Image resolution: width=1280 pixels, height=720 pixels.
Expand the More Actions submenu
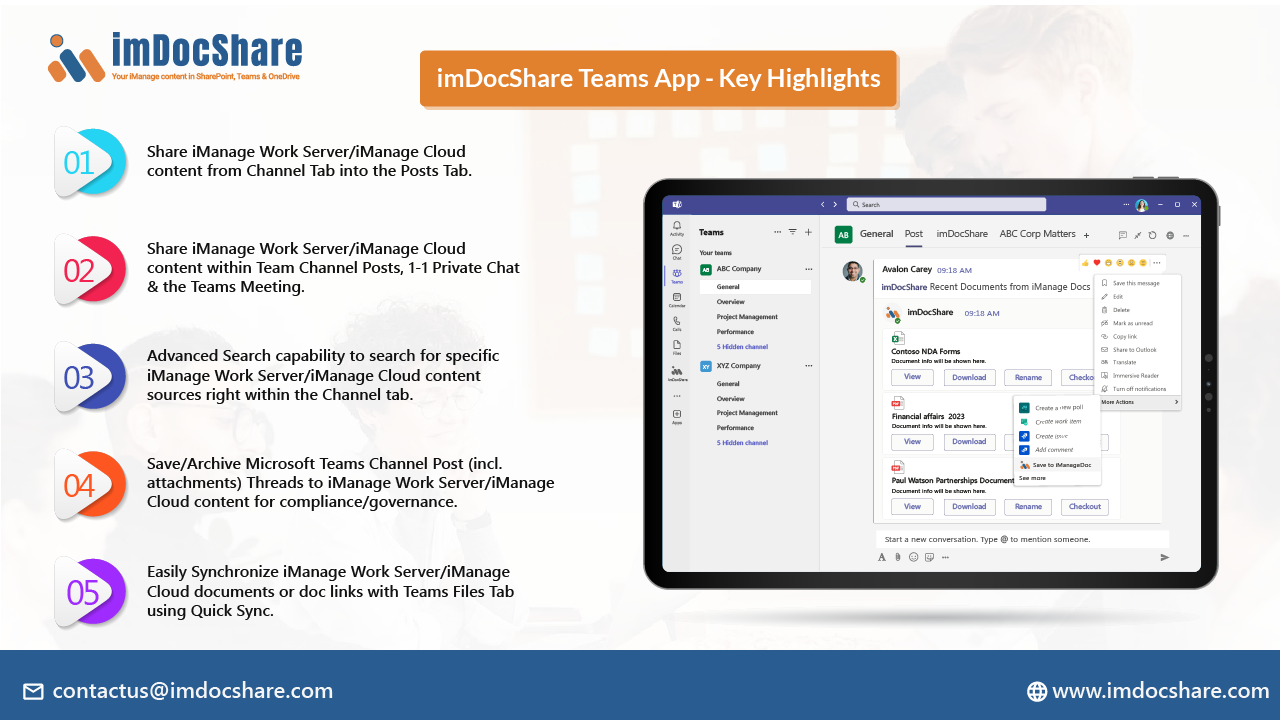pyautogui.click(x=1118, y=402)
